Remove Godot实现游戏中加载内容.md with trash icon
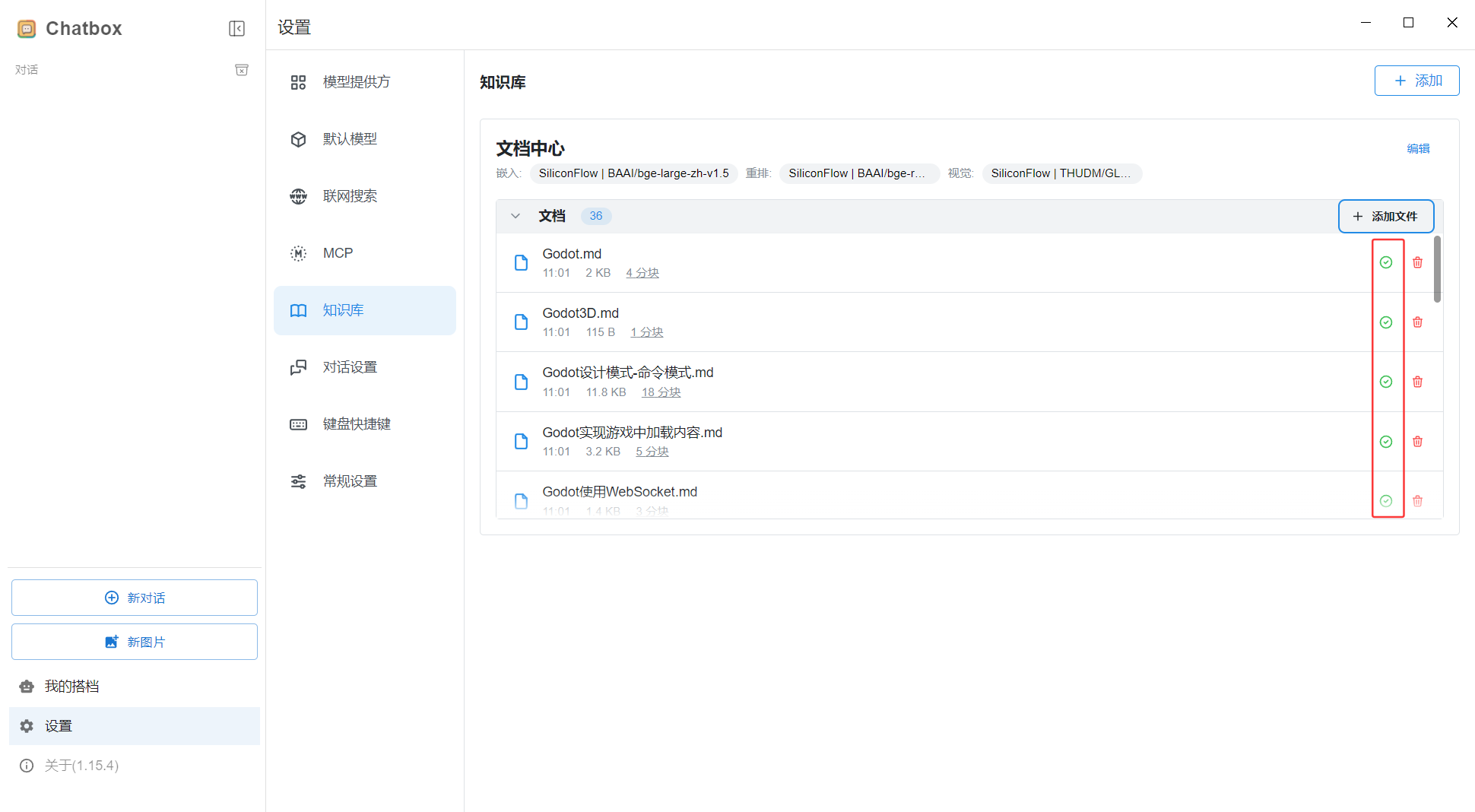1475x812 pixels. point(1417,442)
